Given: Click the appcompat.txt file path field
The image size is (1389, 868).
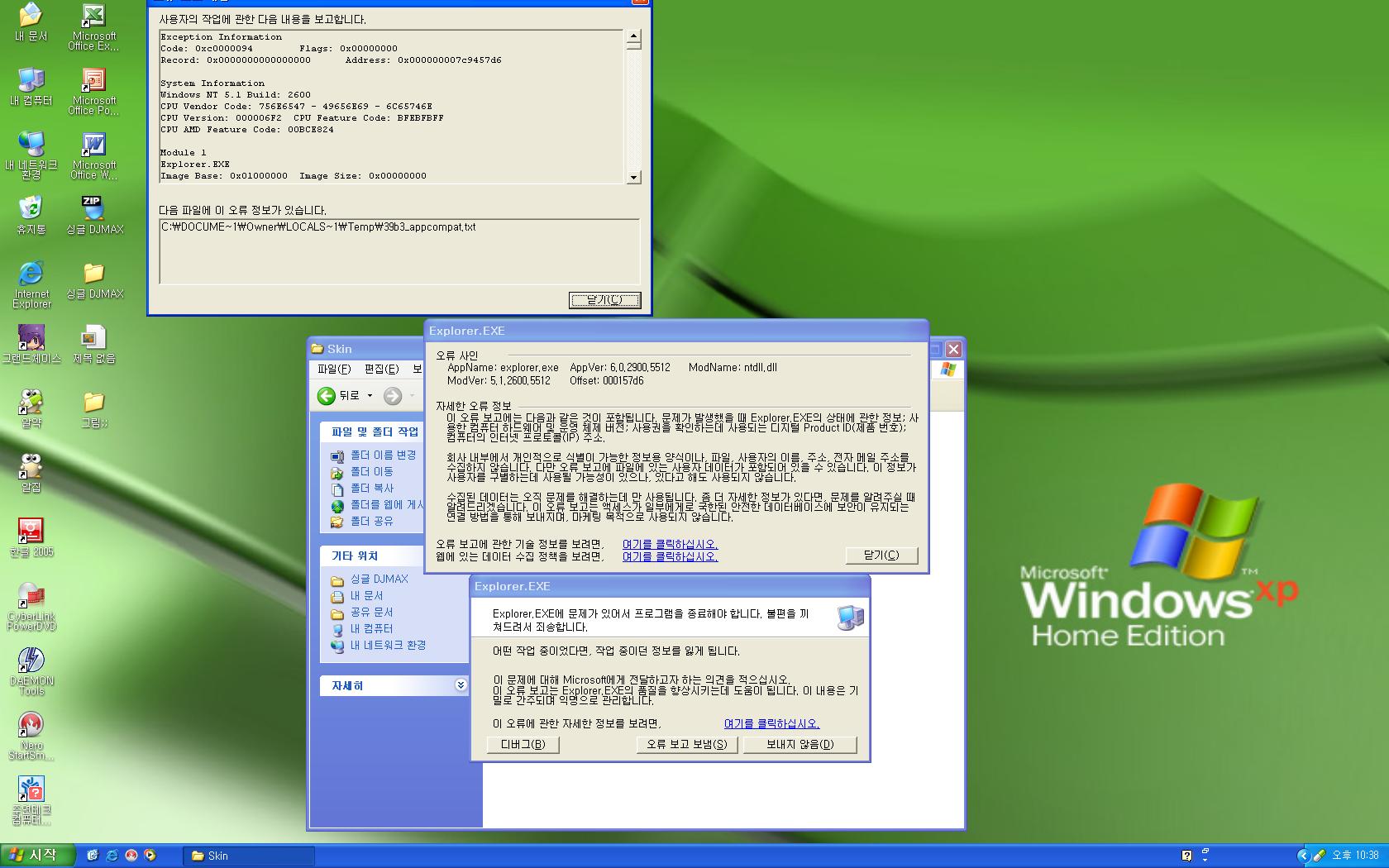Looking at the screenshot, I should point(399,251).
